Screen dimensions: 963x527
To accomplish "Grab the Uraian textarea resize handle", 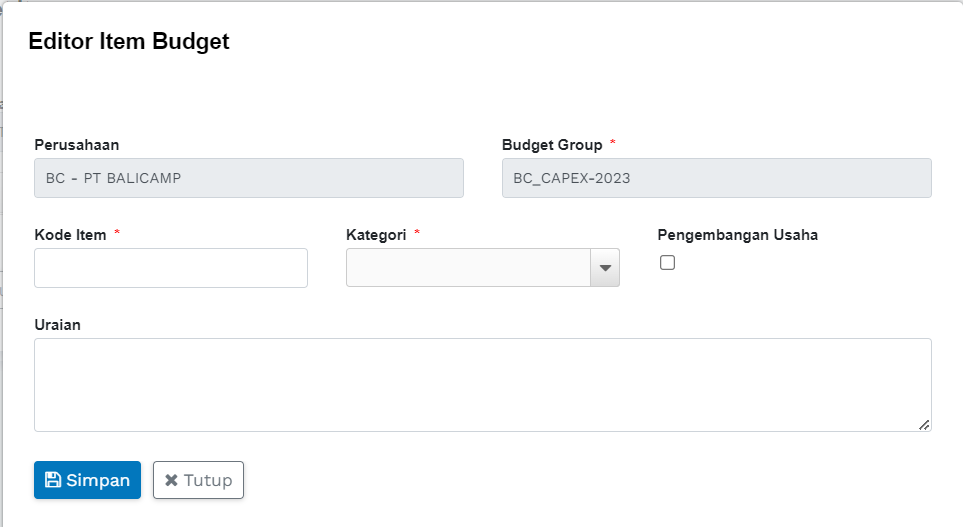I will click(924, 425).
